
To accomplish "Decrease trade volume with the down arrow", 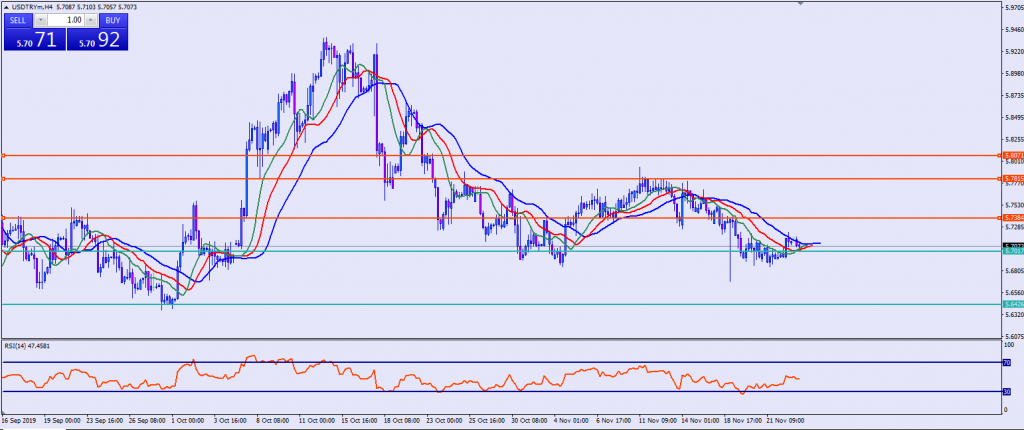I will point(41,20).
